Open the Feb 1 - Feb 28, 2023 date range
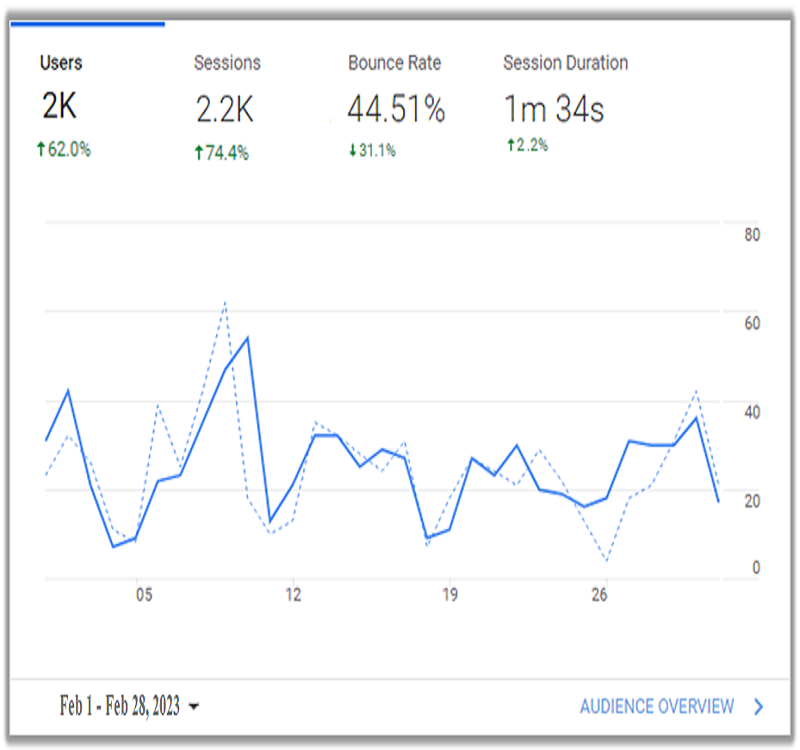800x750 pixels. tap(120, 707)
